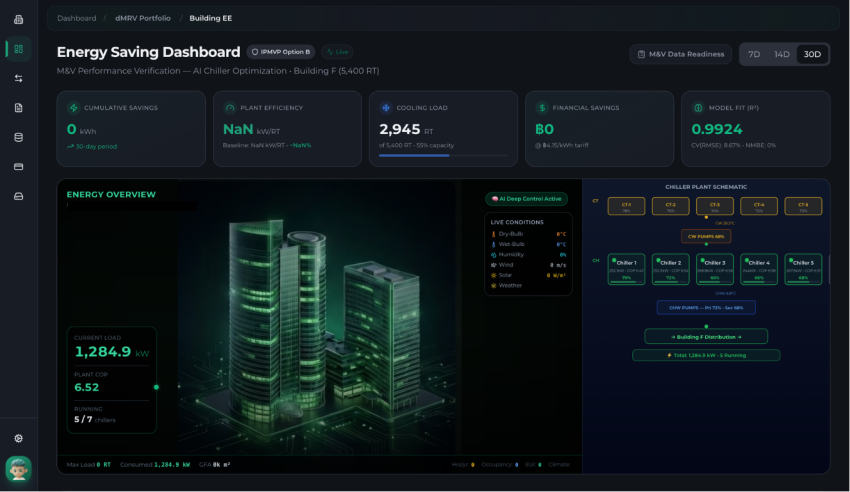Switch the time range to 14D

tap(782, 54)
